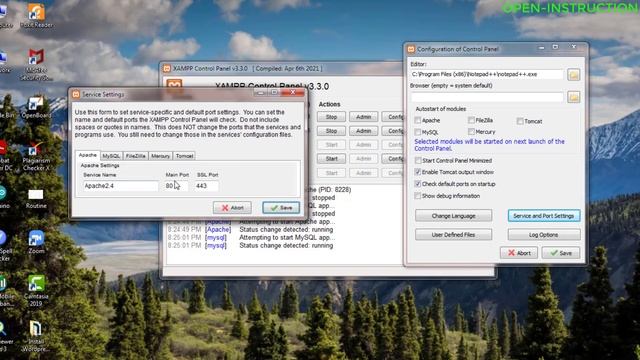Click first row Admin button in XAMPP
The height and width of the screenshot is (360, 640).
click(x=363, y=117)
